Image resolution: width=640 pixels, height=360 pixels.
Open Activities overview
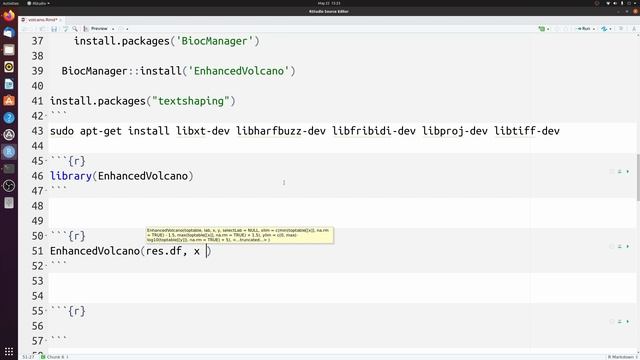click(x=10, y=3)
